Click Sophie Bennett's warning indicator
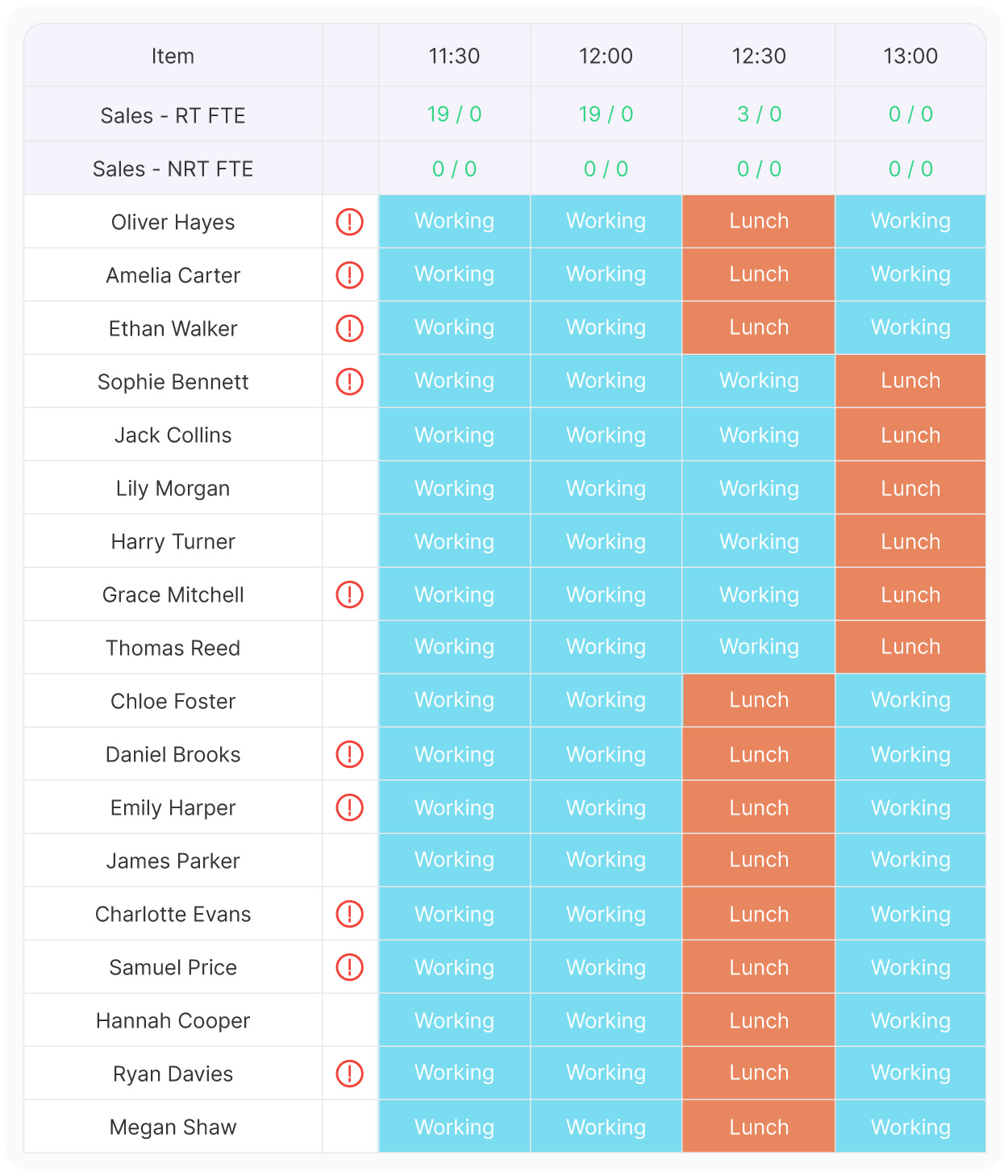This screenshot has height=1176, width=1008. (349, 382)
